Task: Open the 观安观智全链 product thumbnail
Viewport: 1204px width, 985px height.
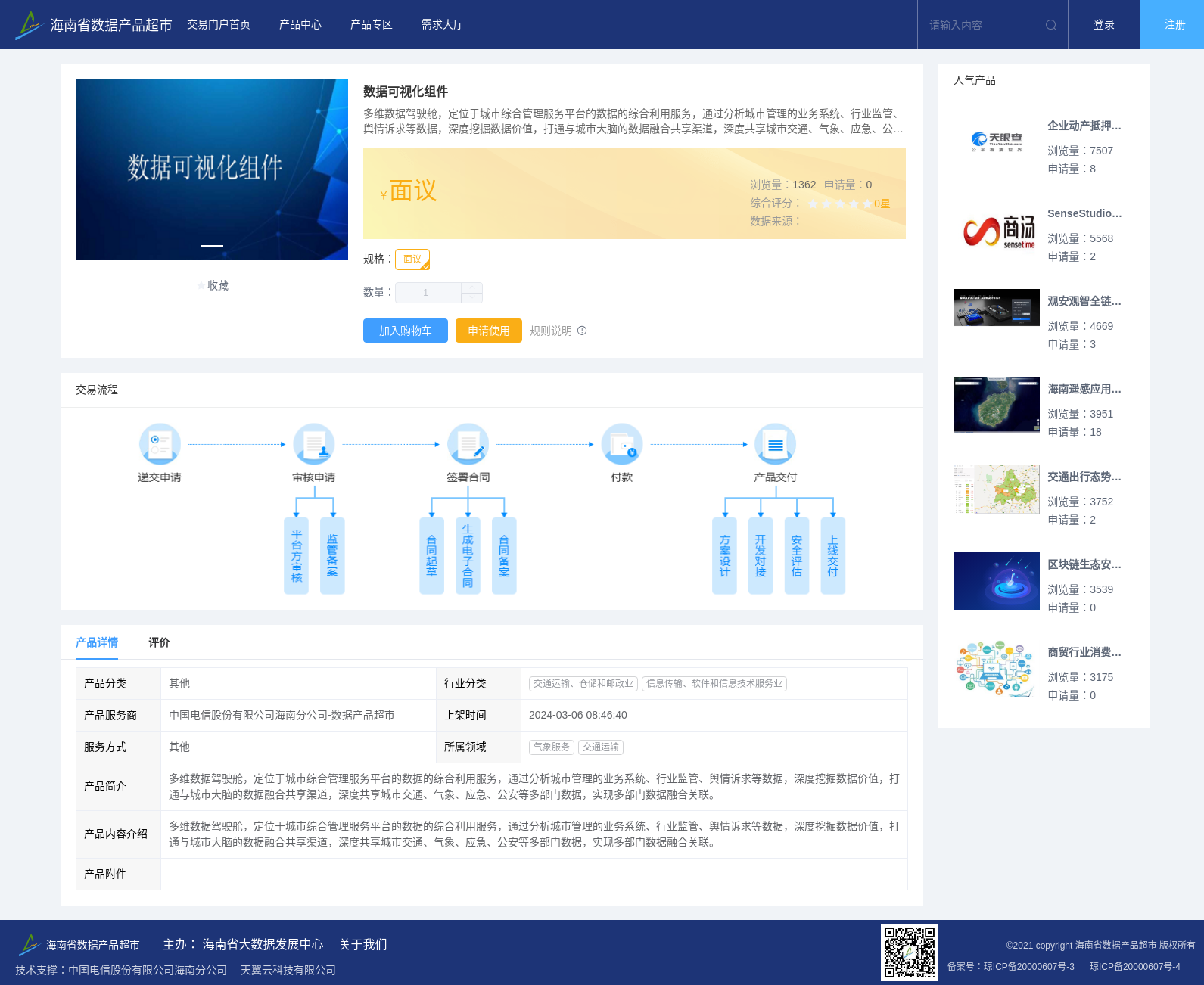Action: tap(997, 307)
